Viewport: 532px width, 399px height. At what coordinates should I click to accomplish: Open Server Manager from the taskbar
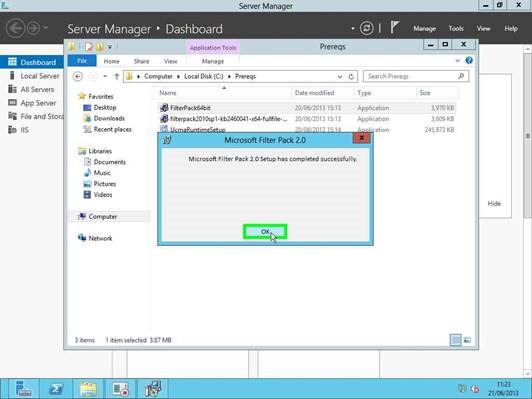23,388
